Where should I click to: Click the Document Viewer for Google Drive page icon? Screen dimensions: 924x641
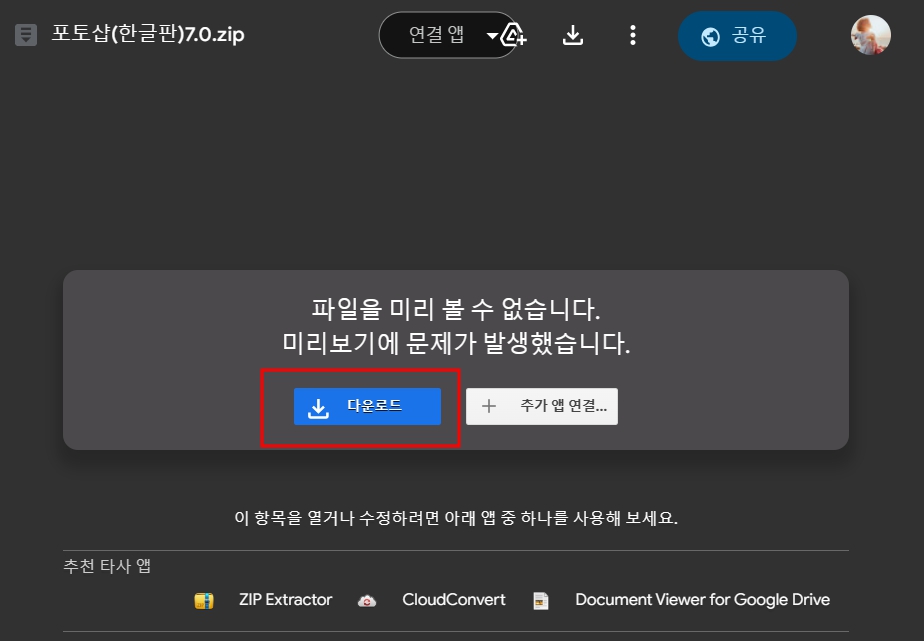pyautogui.click(x=541, y=600)
